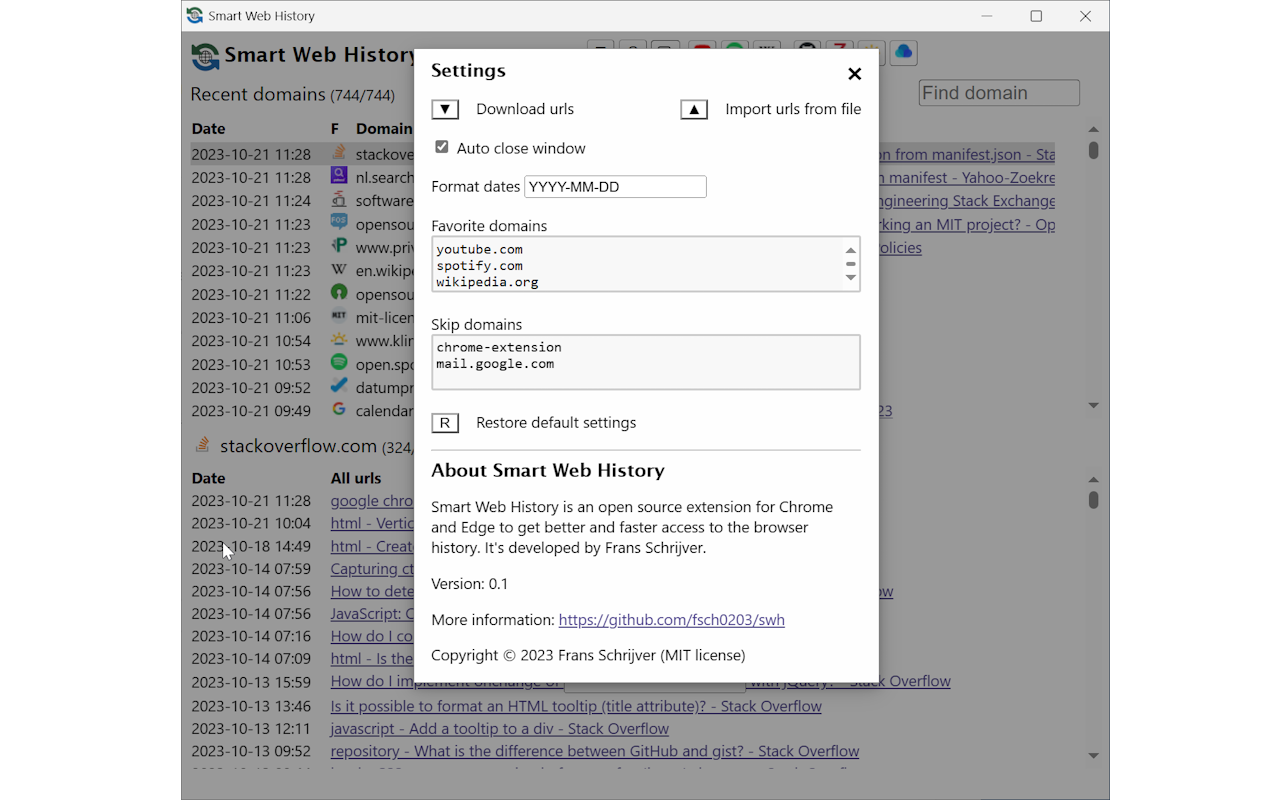1280x800 pixels.
Task: Open the 'difference between GitHub and gist' link
Action: 595,751
